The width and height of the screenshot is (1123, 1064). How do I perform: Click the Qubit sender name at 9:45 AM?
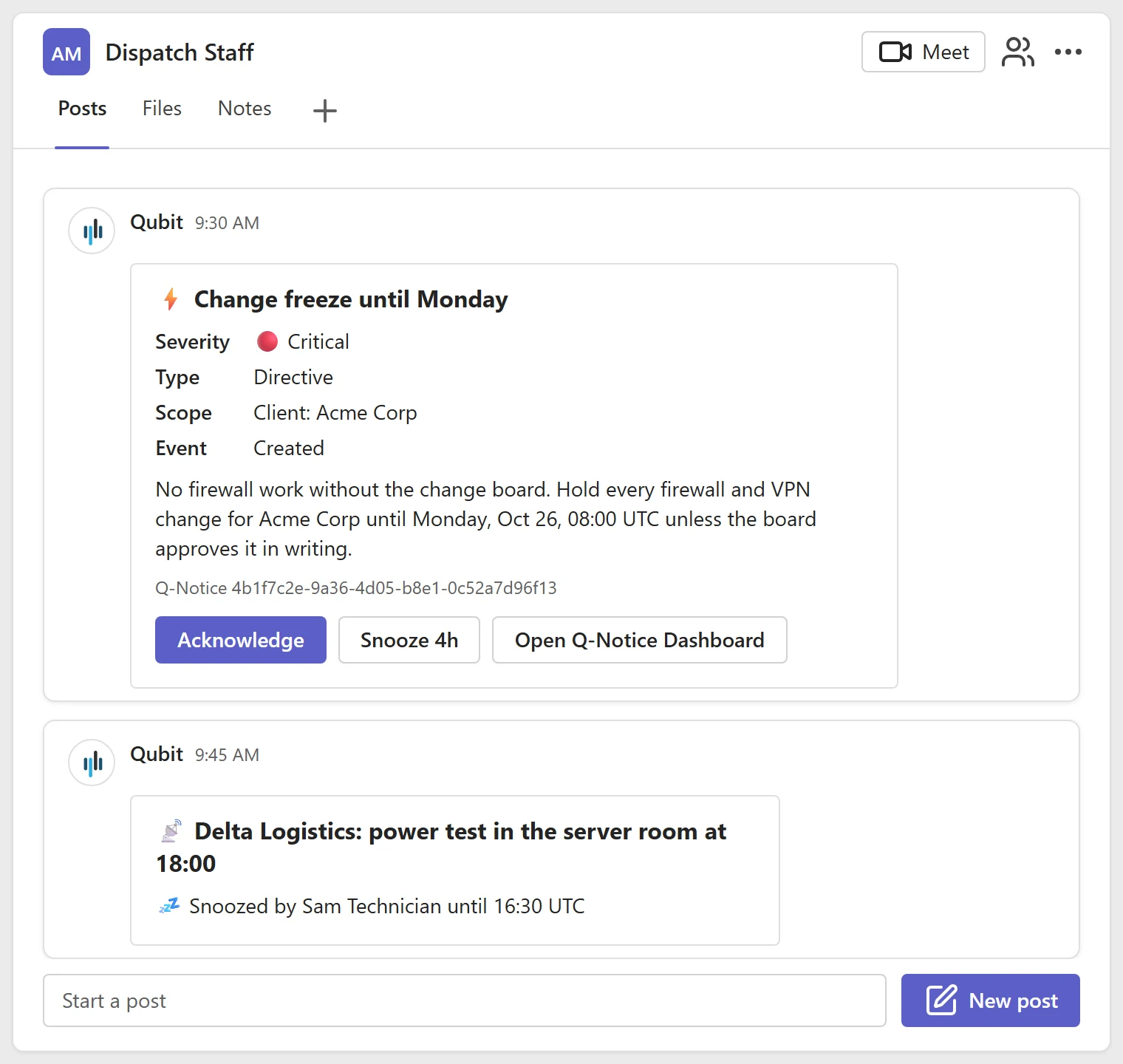(x=157, y=754)
